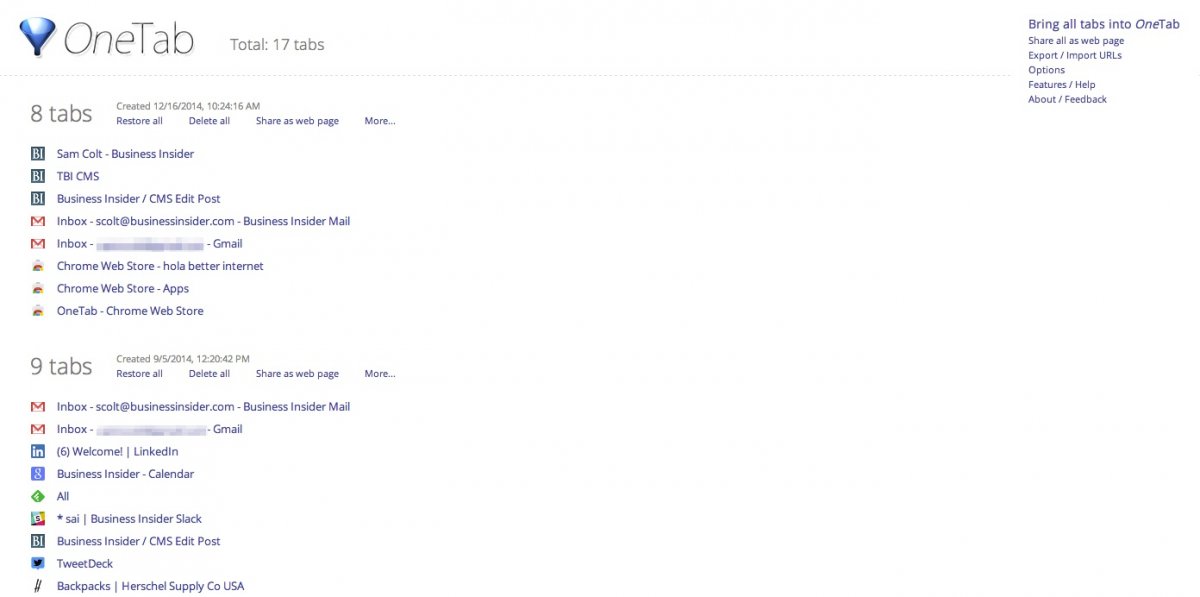Open the Sam Colt - Business Insider link
The height and width of the screenshot is (597, 1200).
coord(125,154)
